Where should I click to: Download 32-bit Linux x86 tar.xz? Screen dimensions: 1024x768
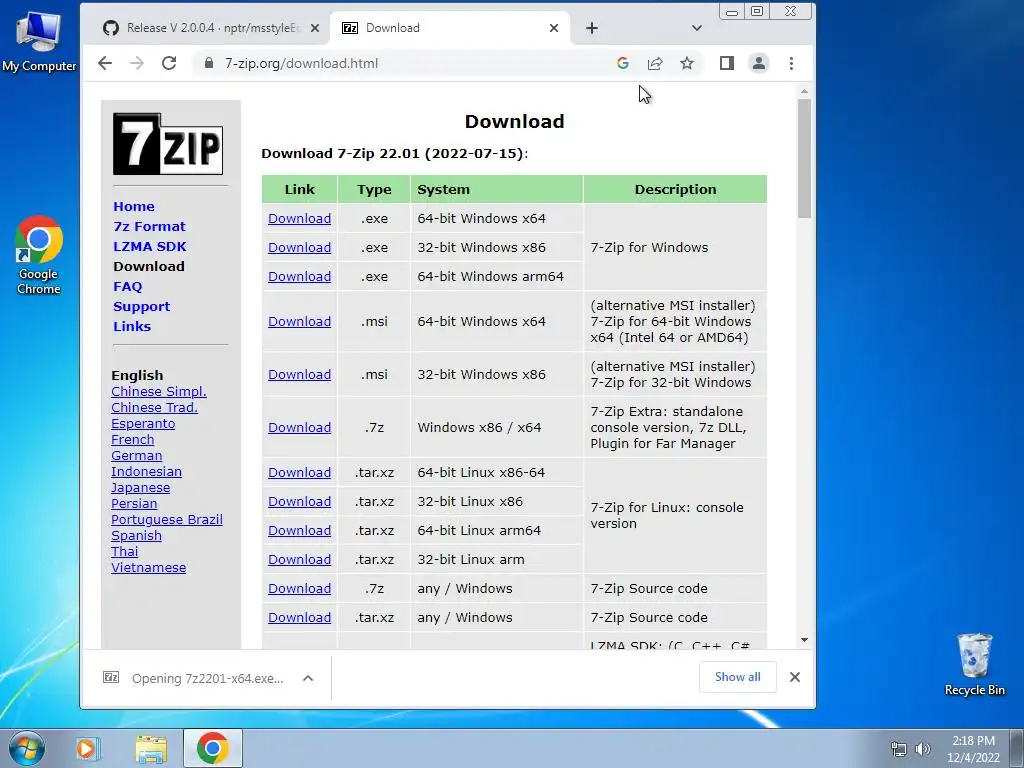point(299,502)
